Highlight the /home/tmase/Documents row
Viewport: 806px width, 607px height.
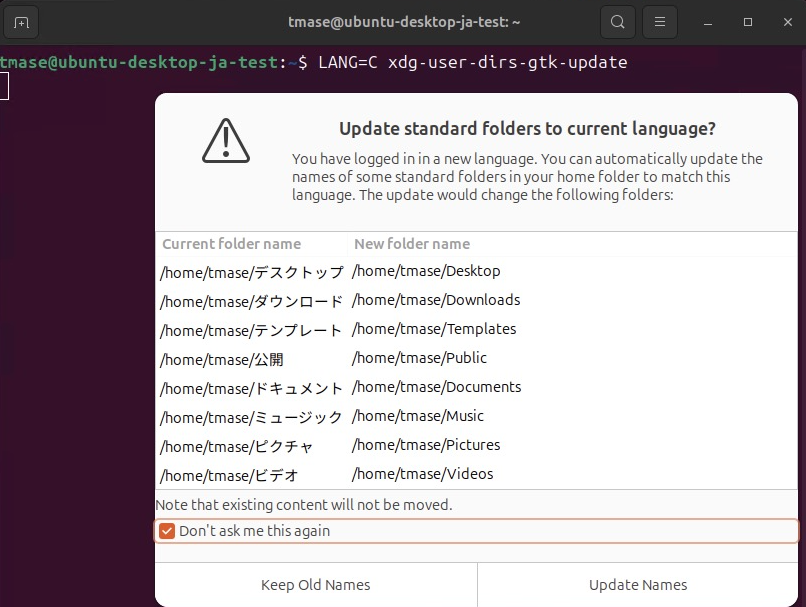(x=437, y=387)
